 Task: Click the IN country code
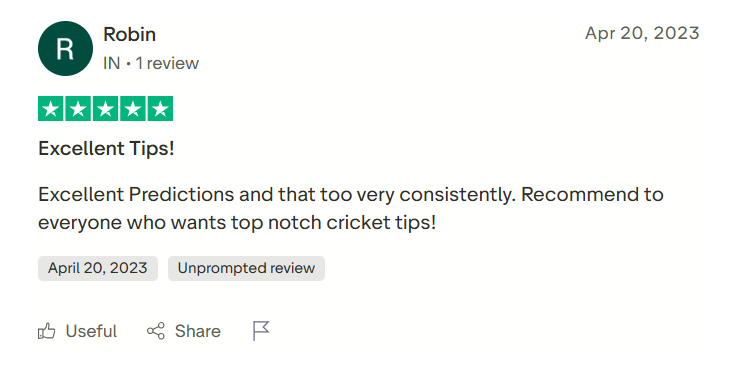coord(112,63)
